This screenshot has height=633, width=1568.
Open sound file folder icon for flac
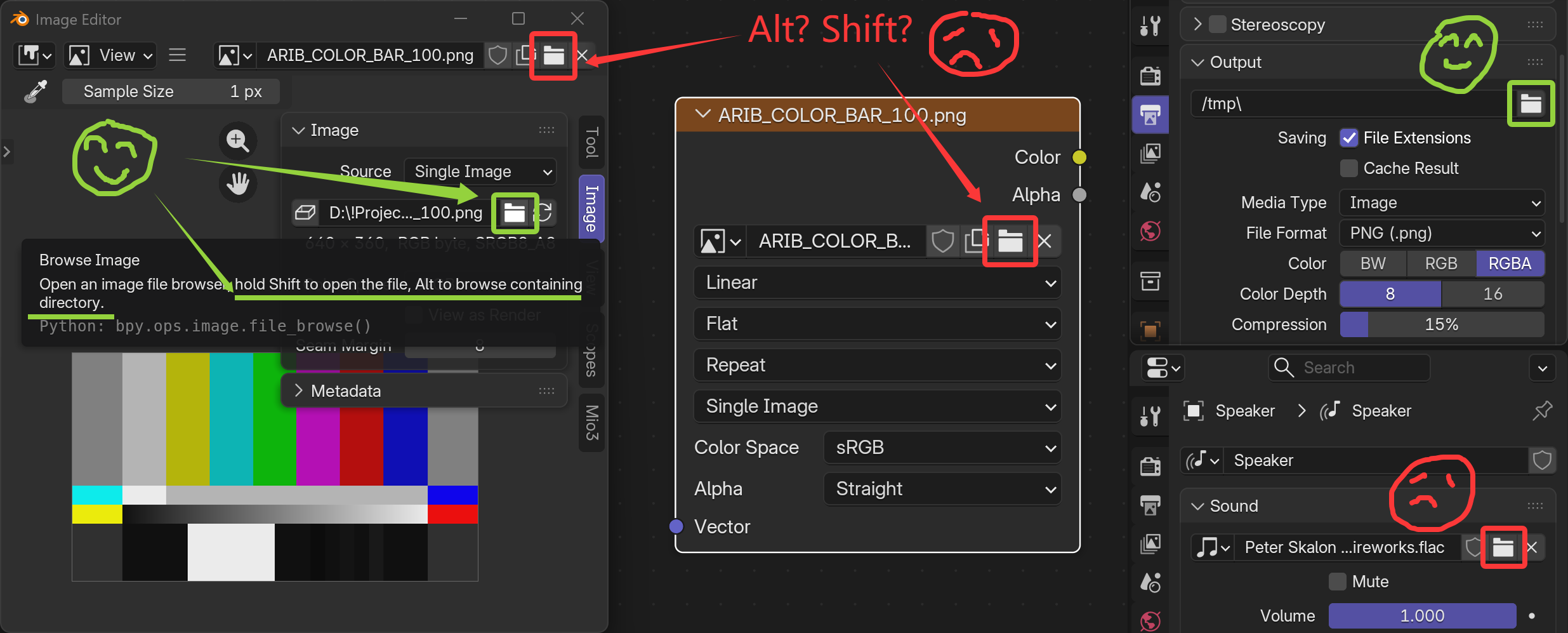click(1503, 547)
